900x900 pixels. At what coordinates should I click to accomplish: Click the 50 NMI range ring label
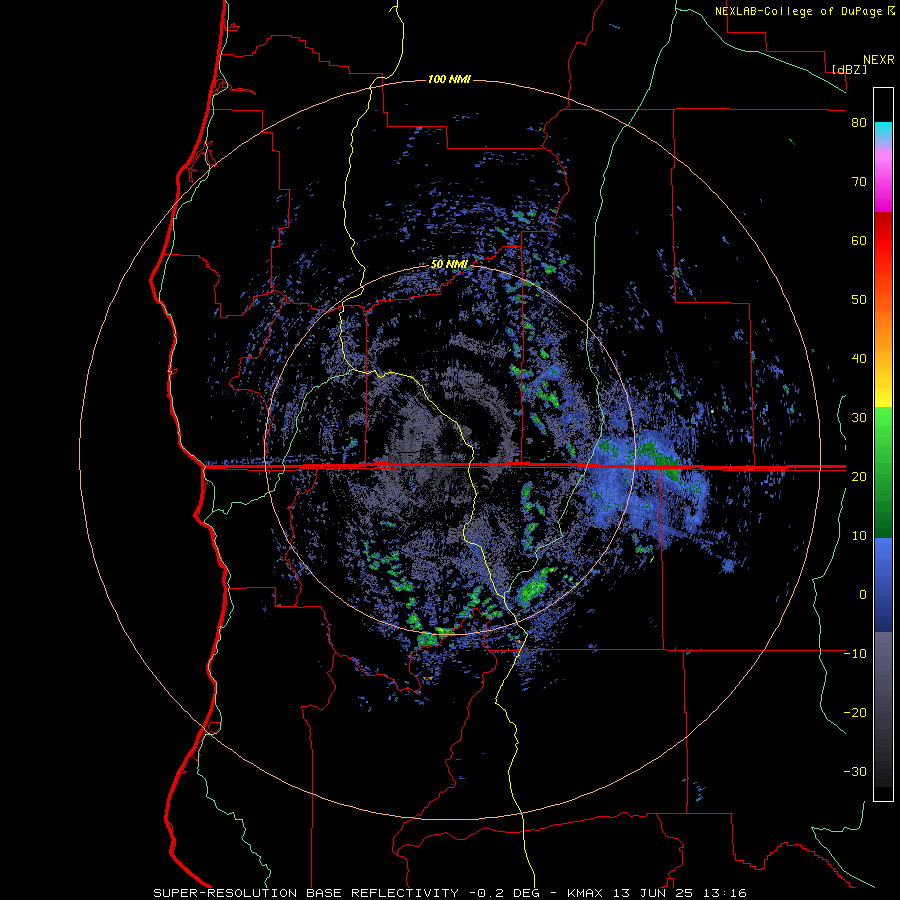coord(449,265)
